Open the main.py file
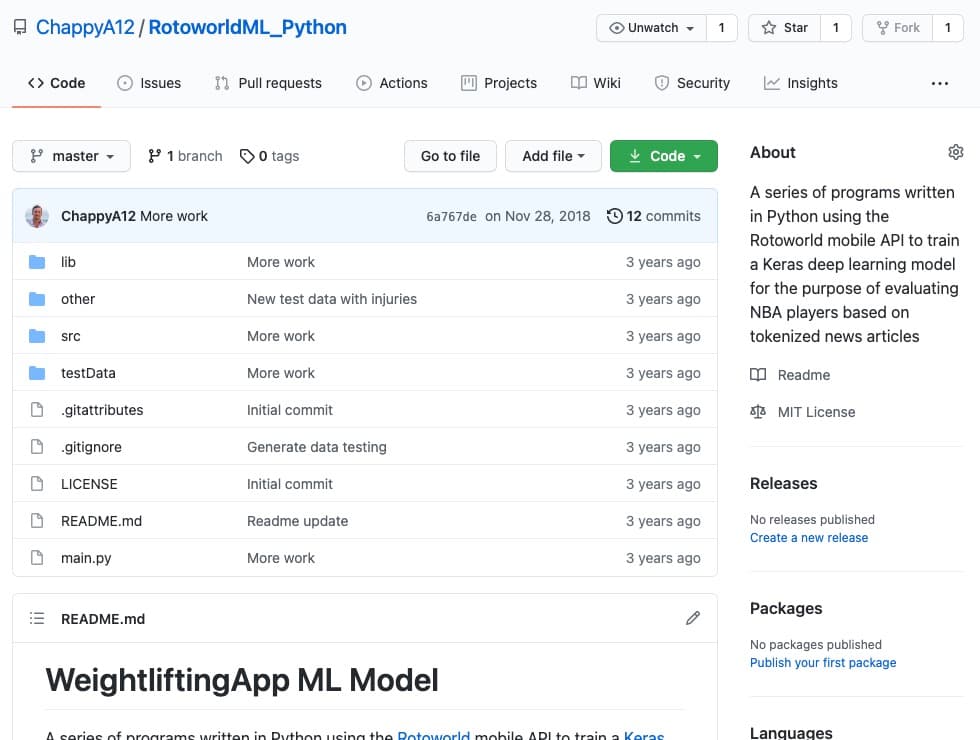The width and height of the screenshot is (980, 740). [86, 558]
